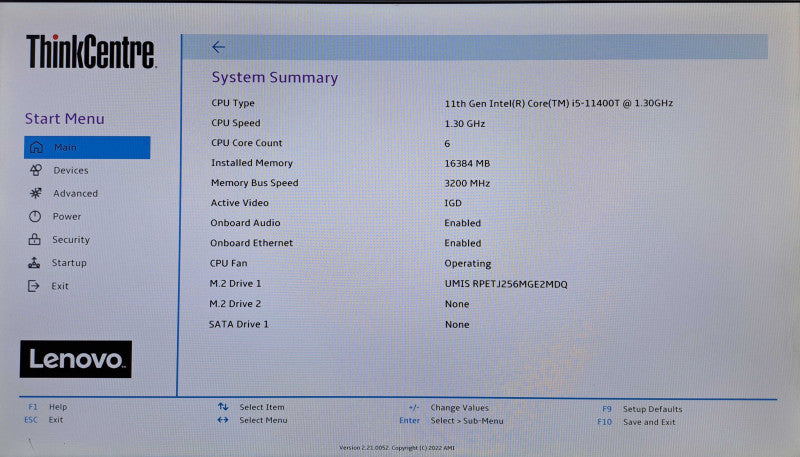Click the F1 Help shortcut

click(47, 407)
